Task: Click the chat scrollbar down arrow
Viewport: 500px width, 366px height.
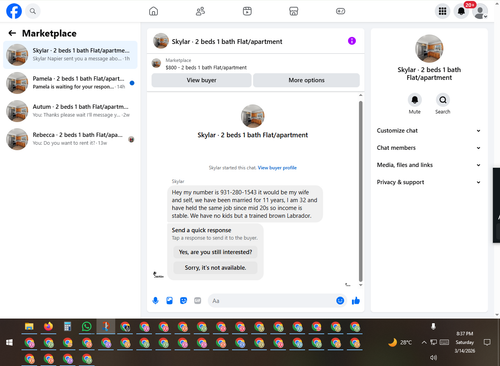Action: 360,285
